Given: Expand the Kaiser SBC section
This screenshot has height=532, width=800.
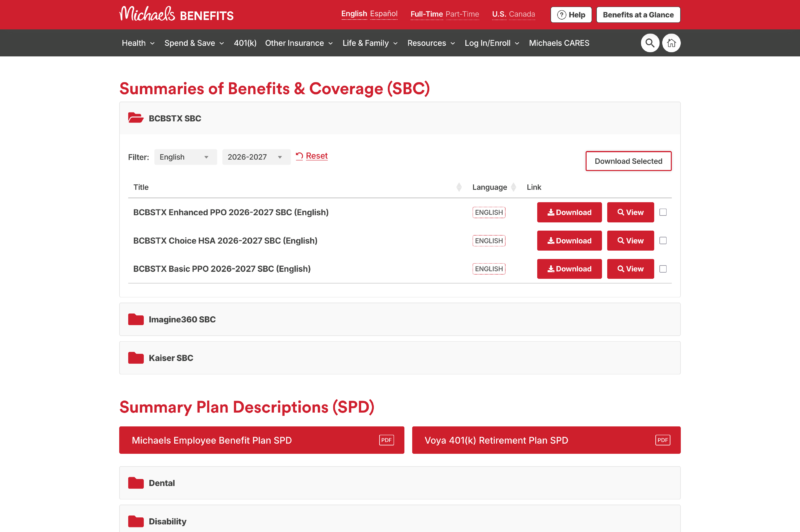Looking at the screenshot, I should (399, 358).
